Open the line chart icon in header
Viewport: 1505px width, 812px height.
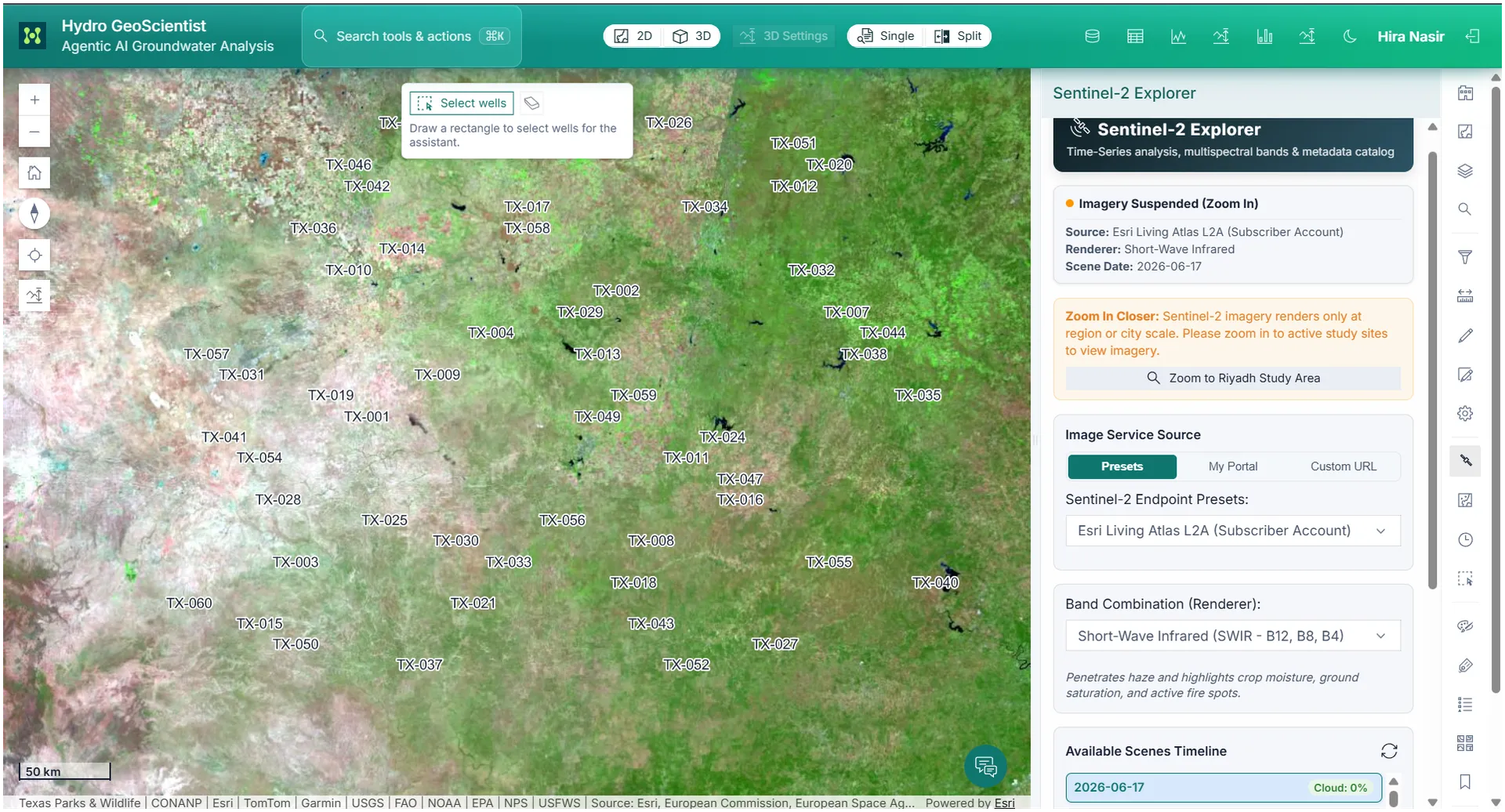point(1178,36)
